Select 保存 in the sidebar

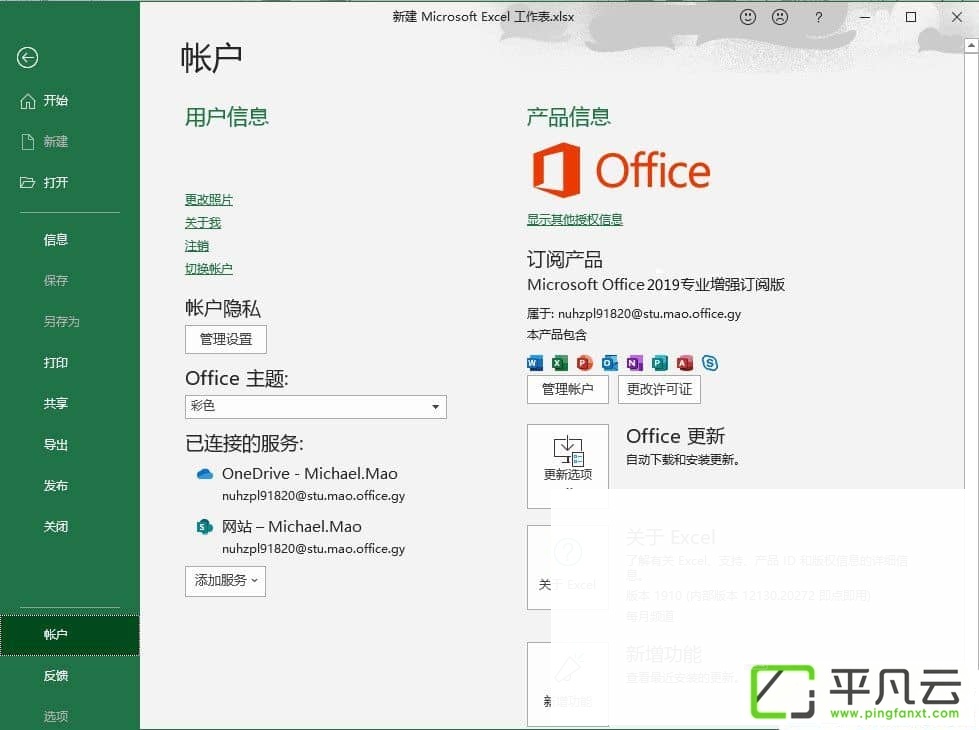(56, 280)
